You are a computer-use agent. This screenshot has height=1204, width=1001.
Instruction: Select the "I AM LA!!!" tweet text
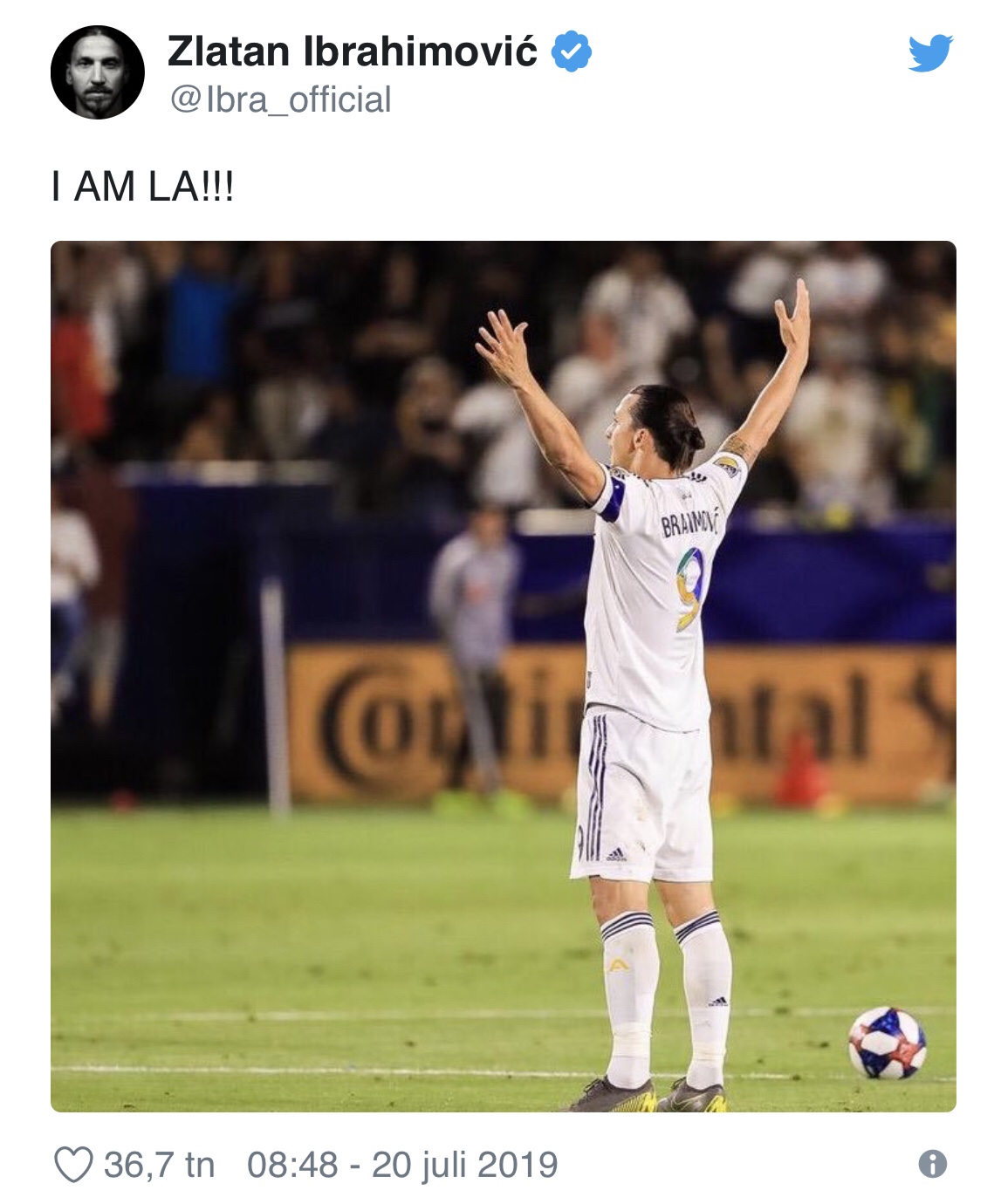click(143, 187)
